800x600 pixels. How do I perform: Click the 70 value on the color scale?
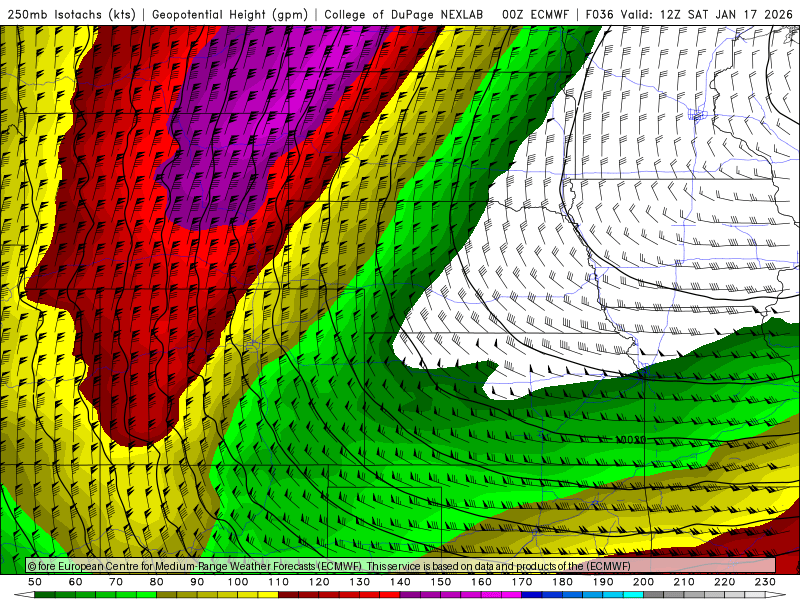coord(116,582)
